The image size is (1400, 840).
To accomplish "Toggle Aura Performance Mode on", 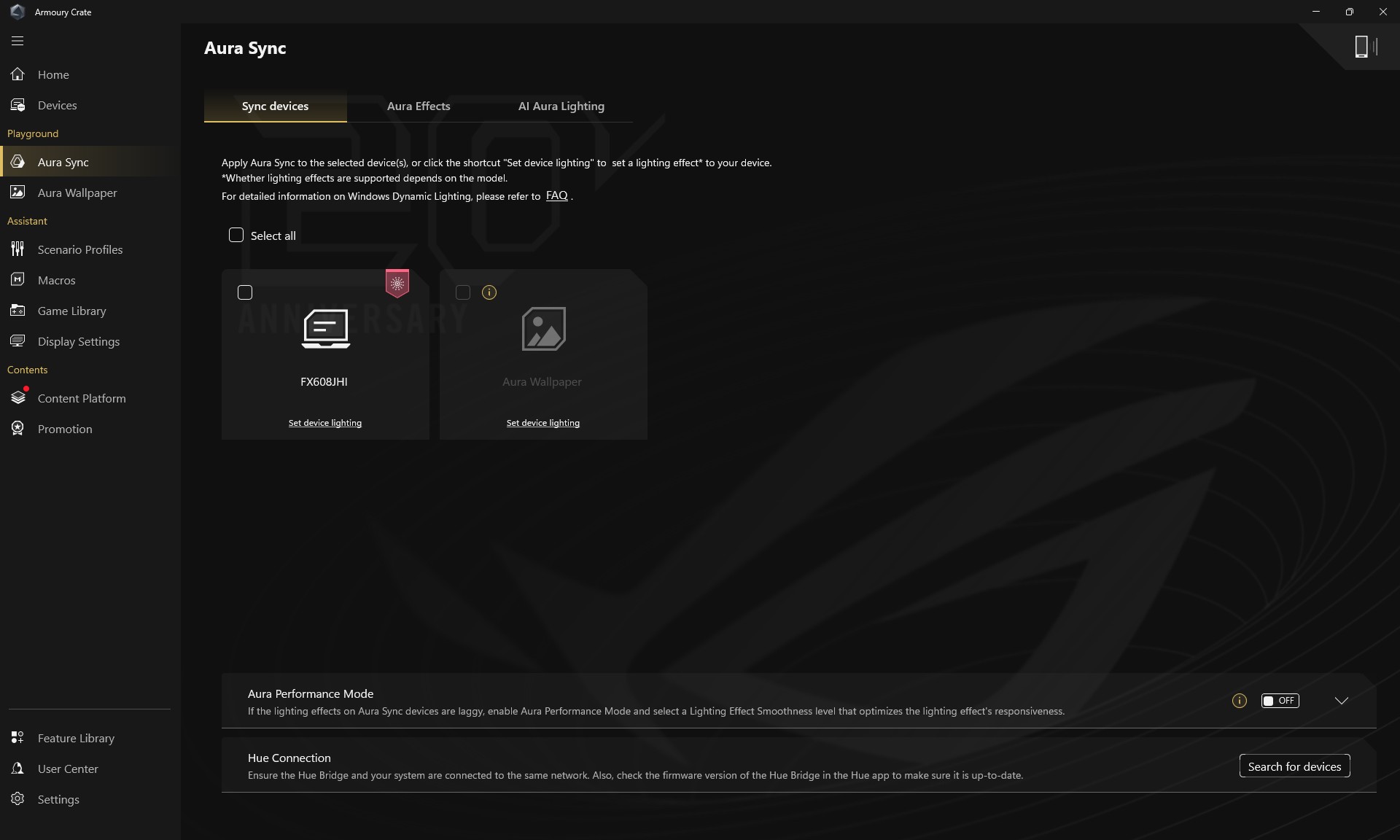I will pos(1280,701).
